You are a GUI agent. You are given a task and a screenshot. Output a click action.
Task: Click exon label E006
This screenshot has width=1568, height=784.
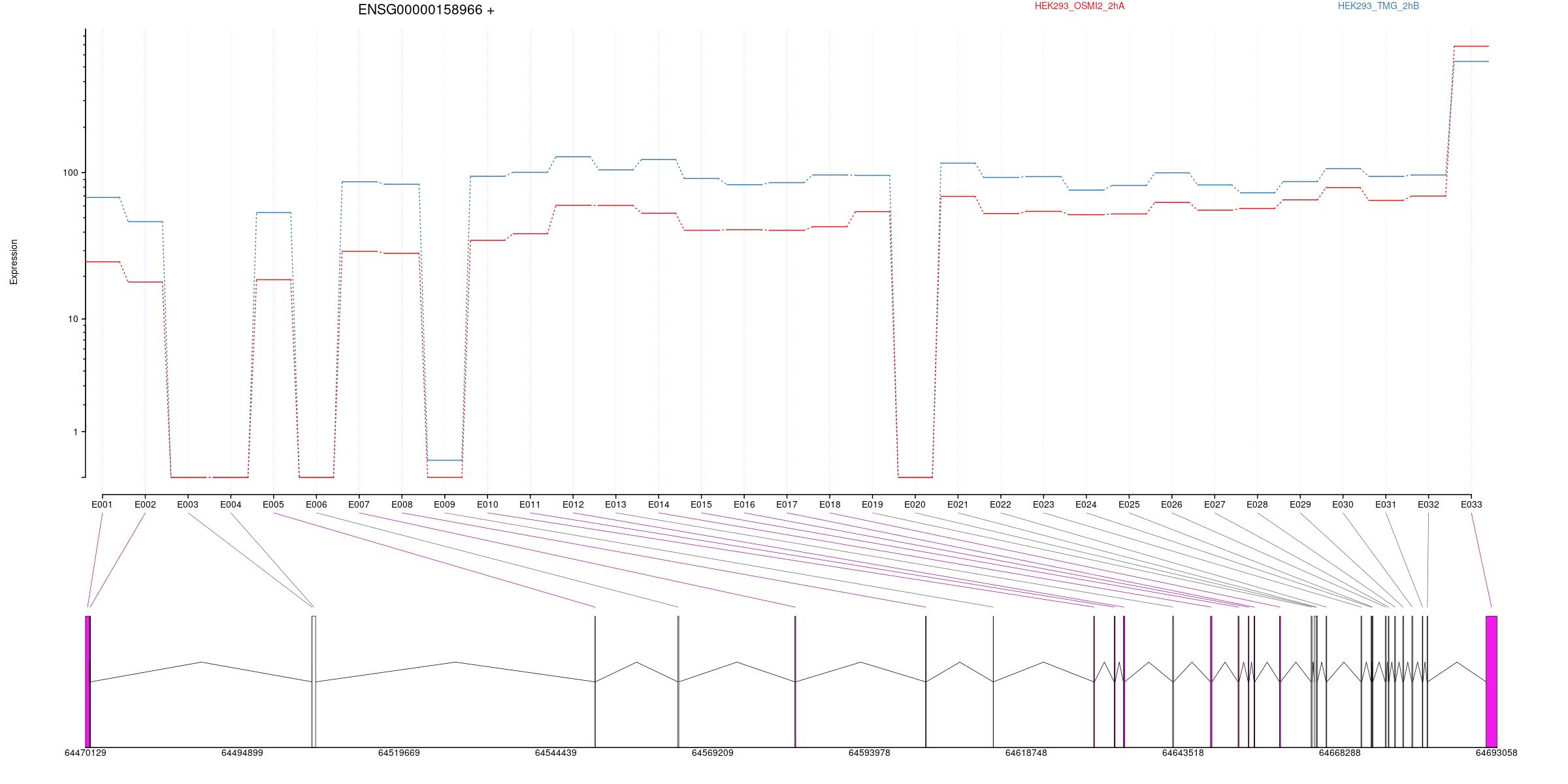(316, 504)
